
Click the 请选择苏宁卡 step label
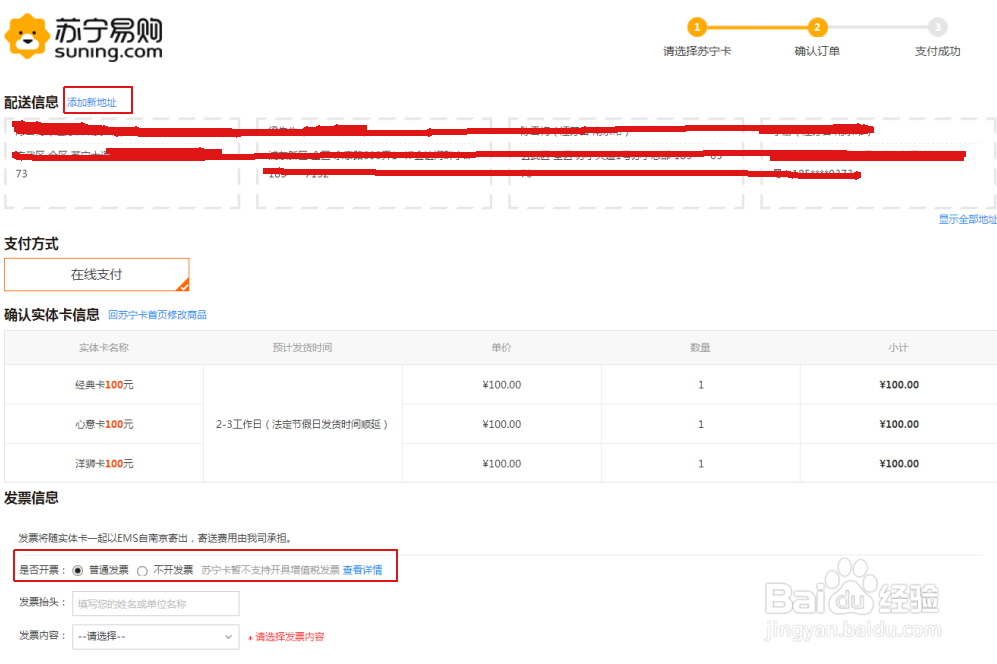(697, 52)
